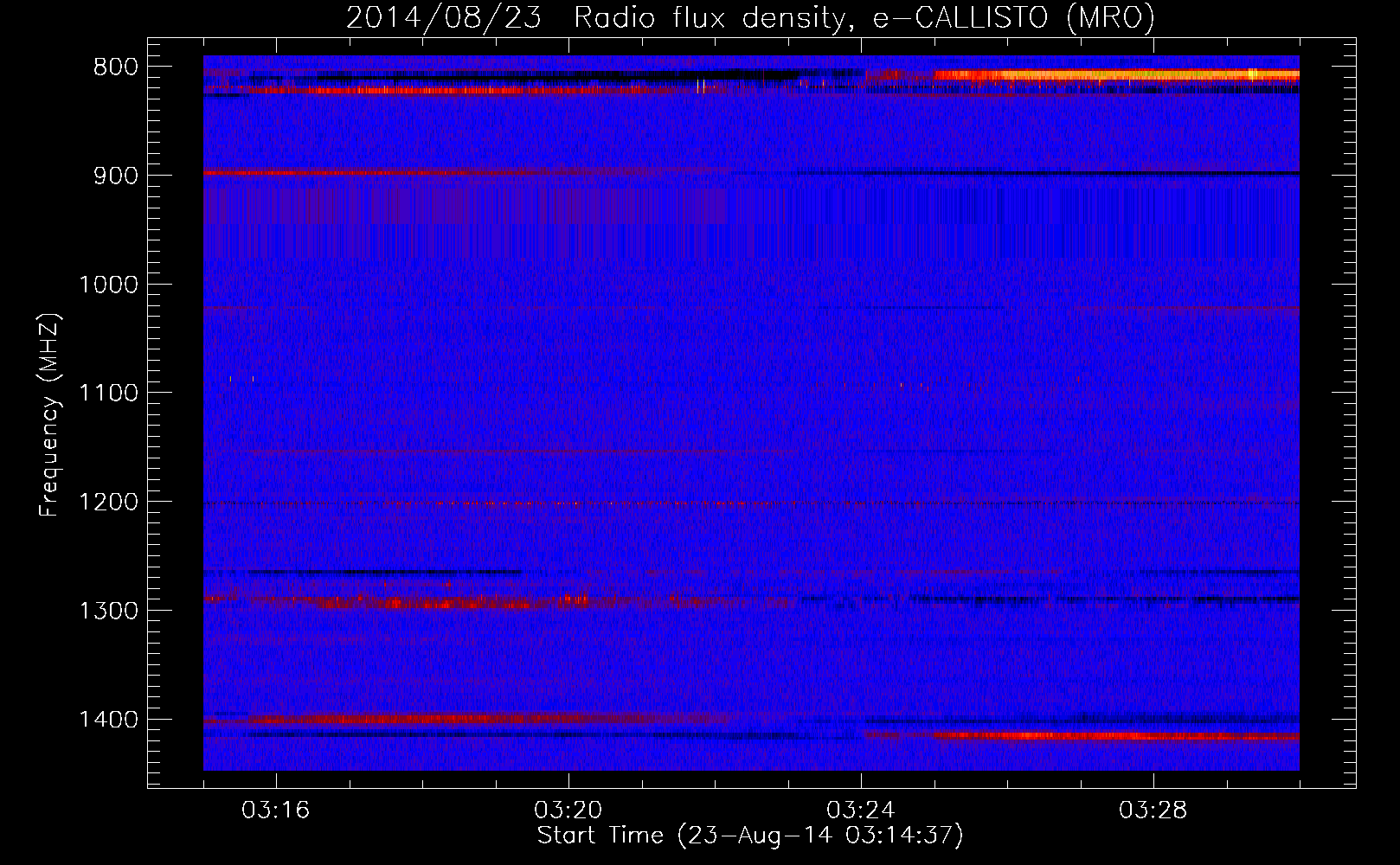Click the 03:24 time tick label

[861, 811]
